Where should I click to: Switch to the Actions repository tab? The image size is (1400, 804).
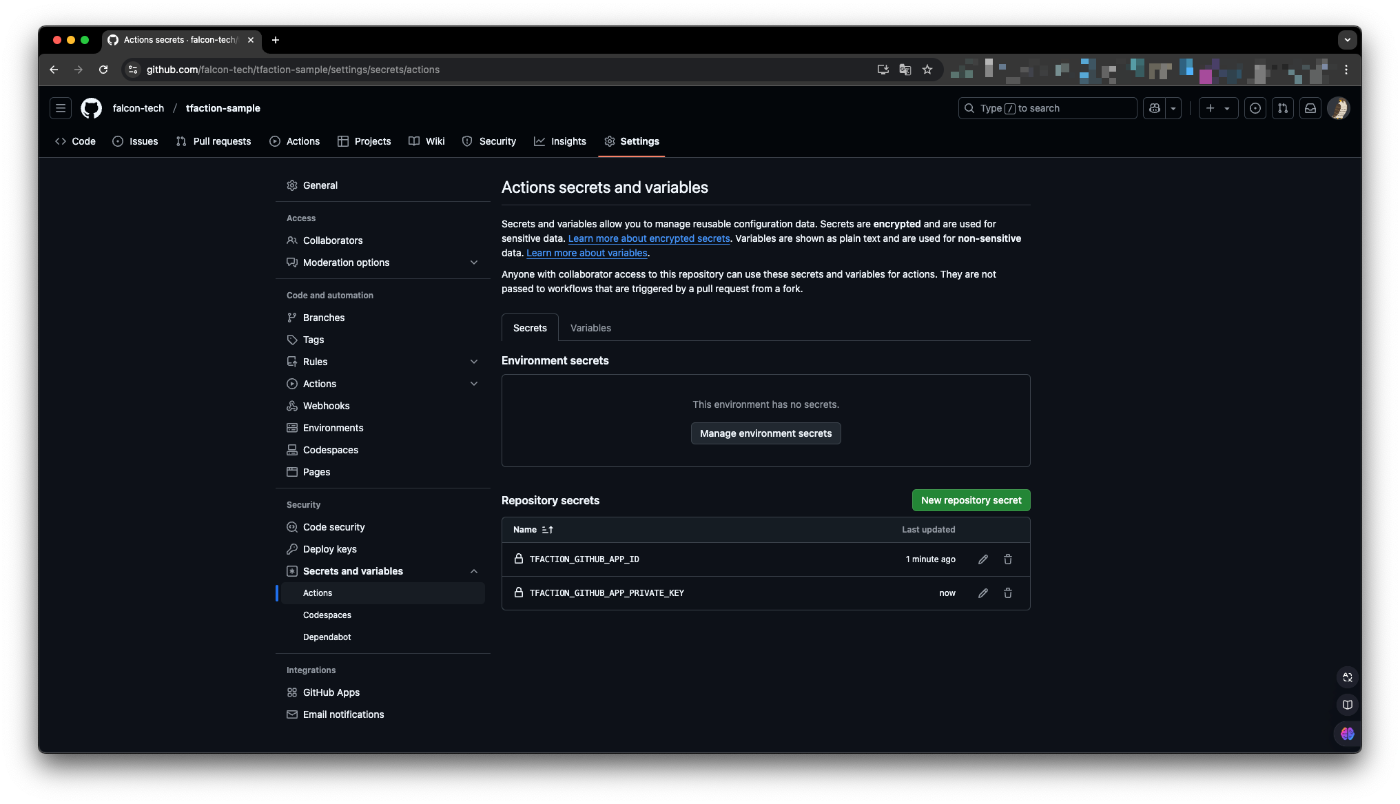point(294,141)
